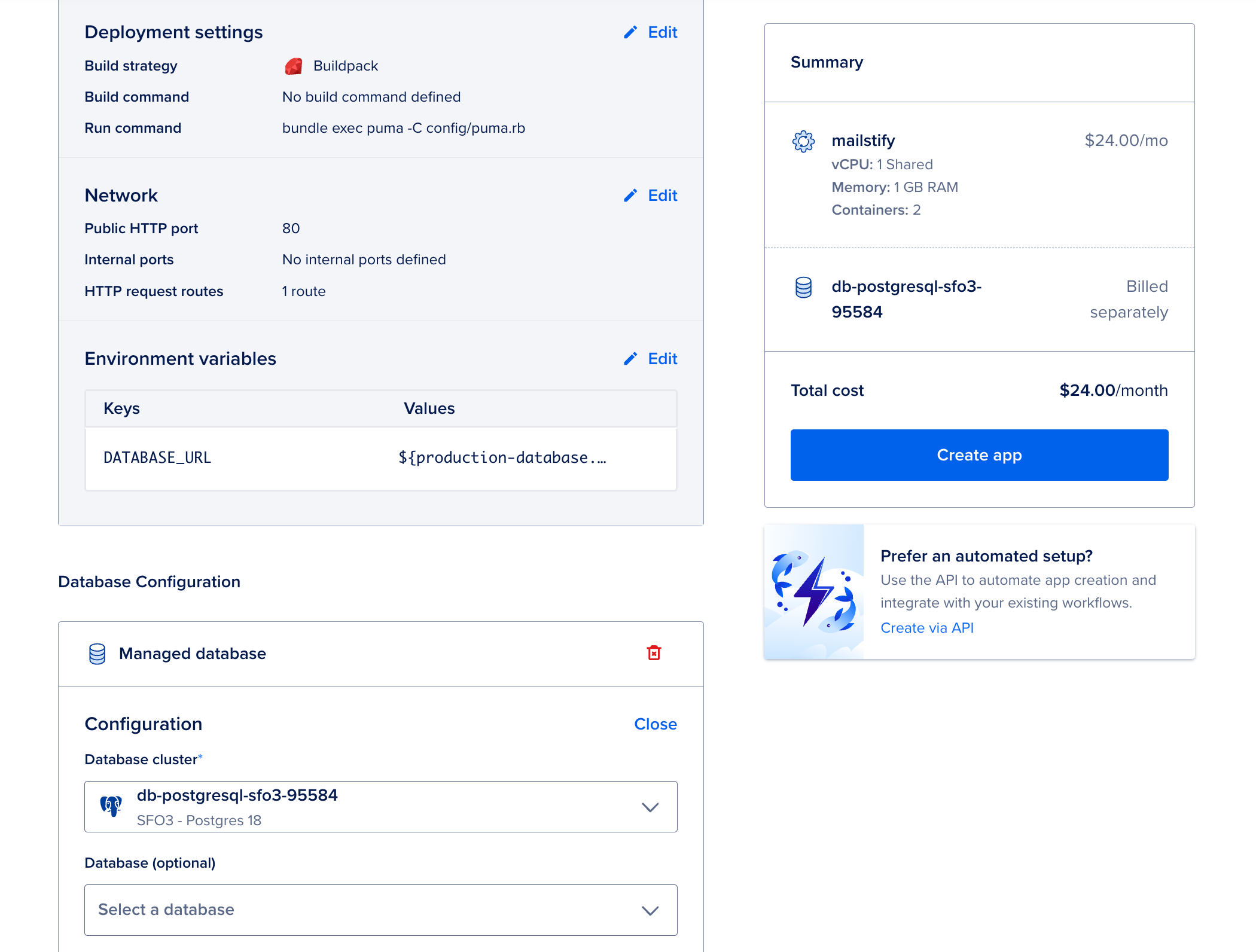The image size is (1256, 952).
Task: Click the Create app button
Action: [x=978, y=454]
